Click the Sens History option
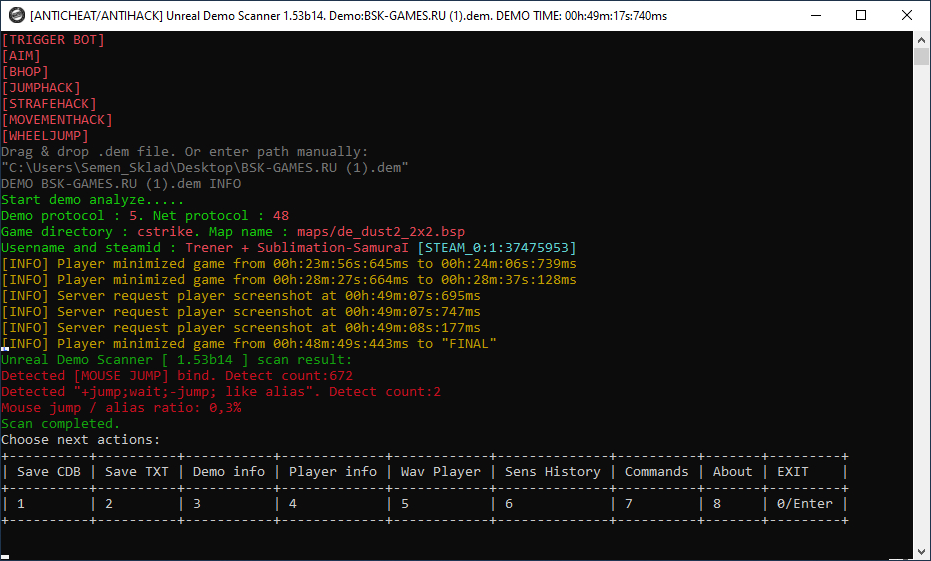The image size is (931, 561). 553,472
